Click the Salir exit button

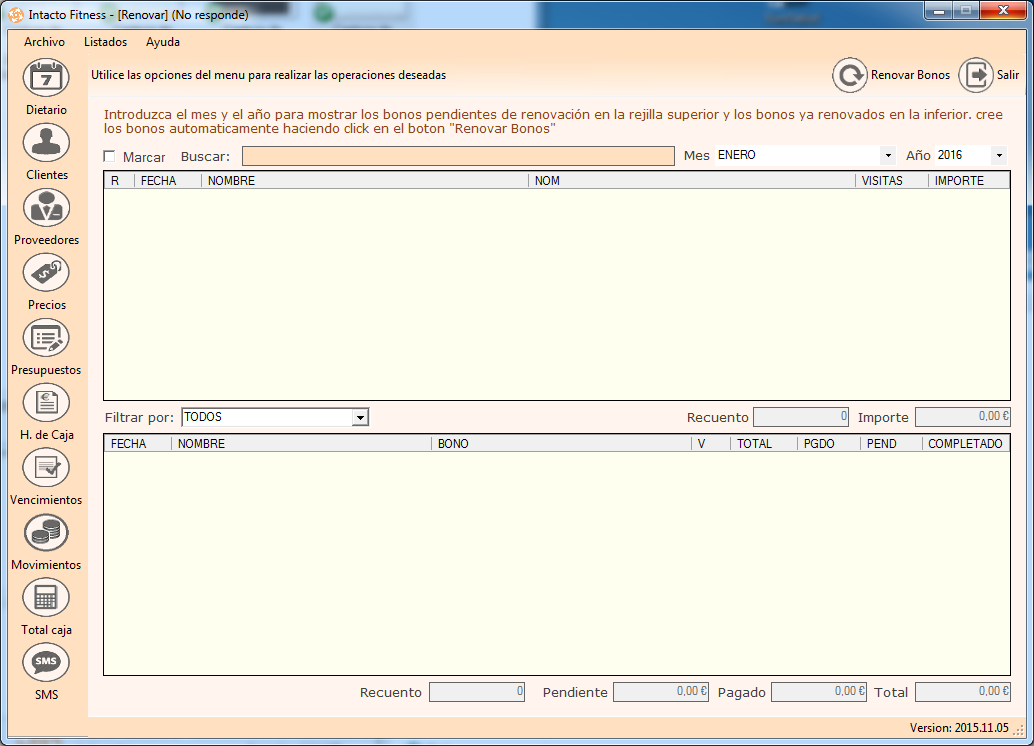coord(990,75)
